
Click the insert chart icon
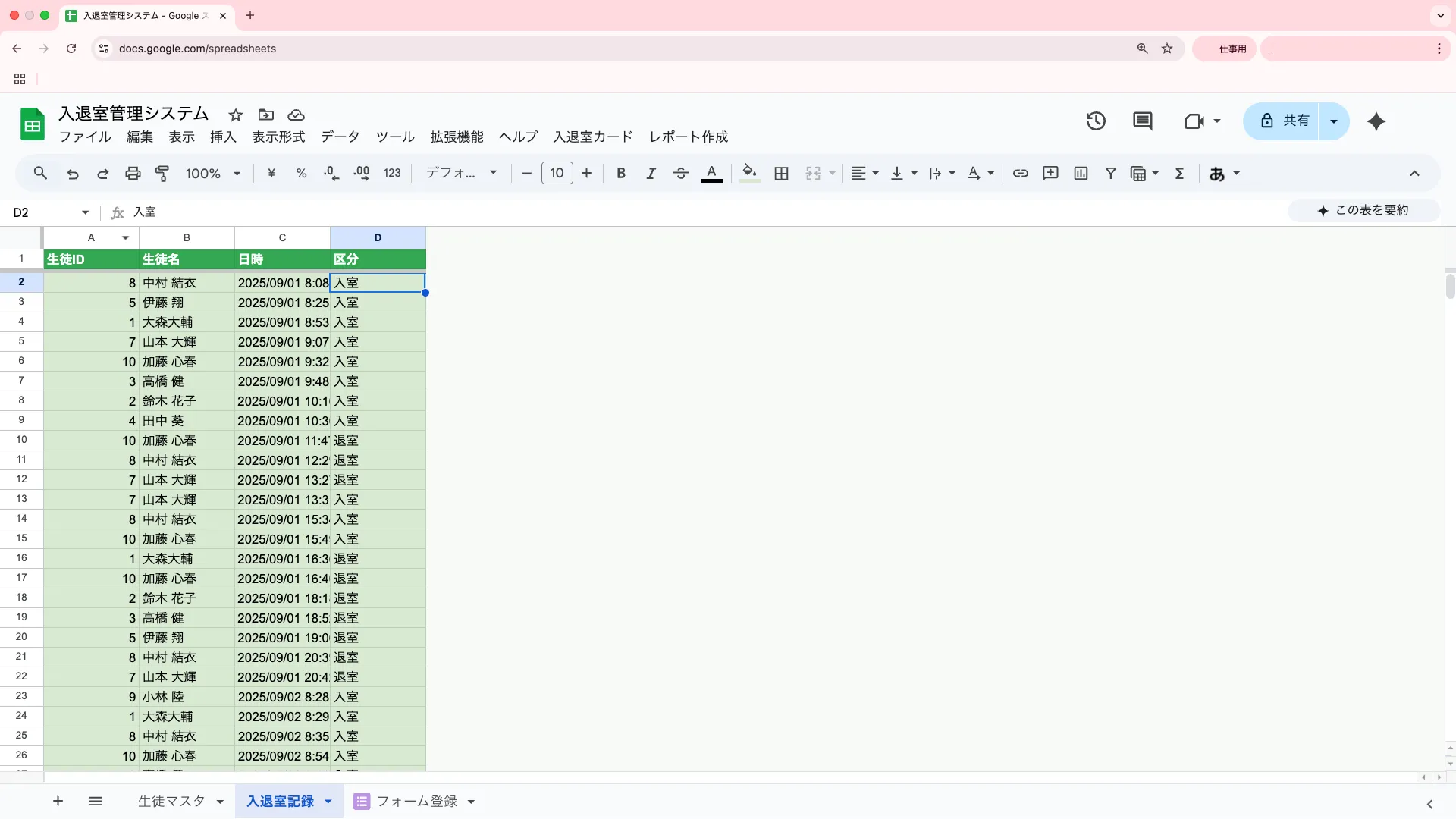(1081, 174)
